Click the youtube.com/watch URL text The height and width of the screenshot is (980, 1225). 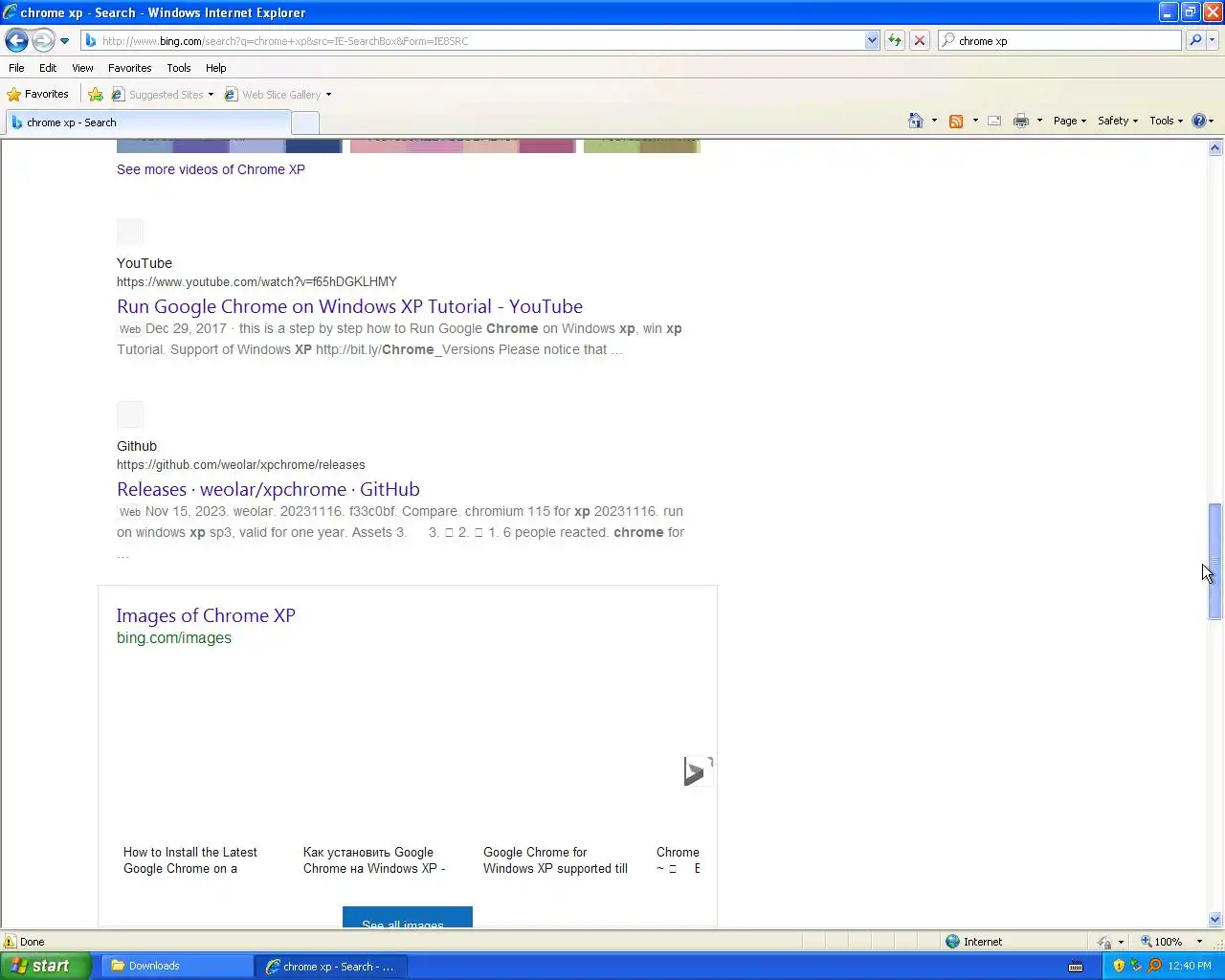click(256, 281)
